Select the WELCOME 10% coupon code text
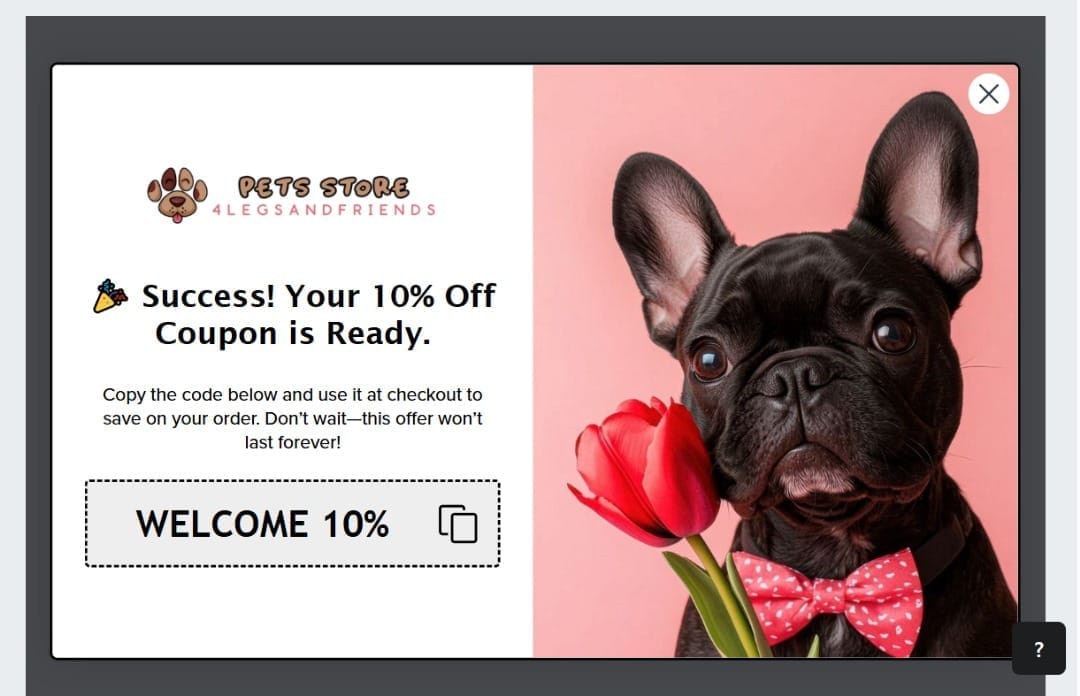The height and width of the screenshot is (696, 1080). [262, 524]
